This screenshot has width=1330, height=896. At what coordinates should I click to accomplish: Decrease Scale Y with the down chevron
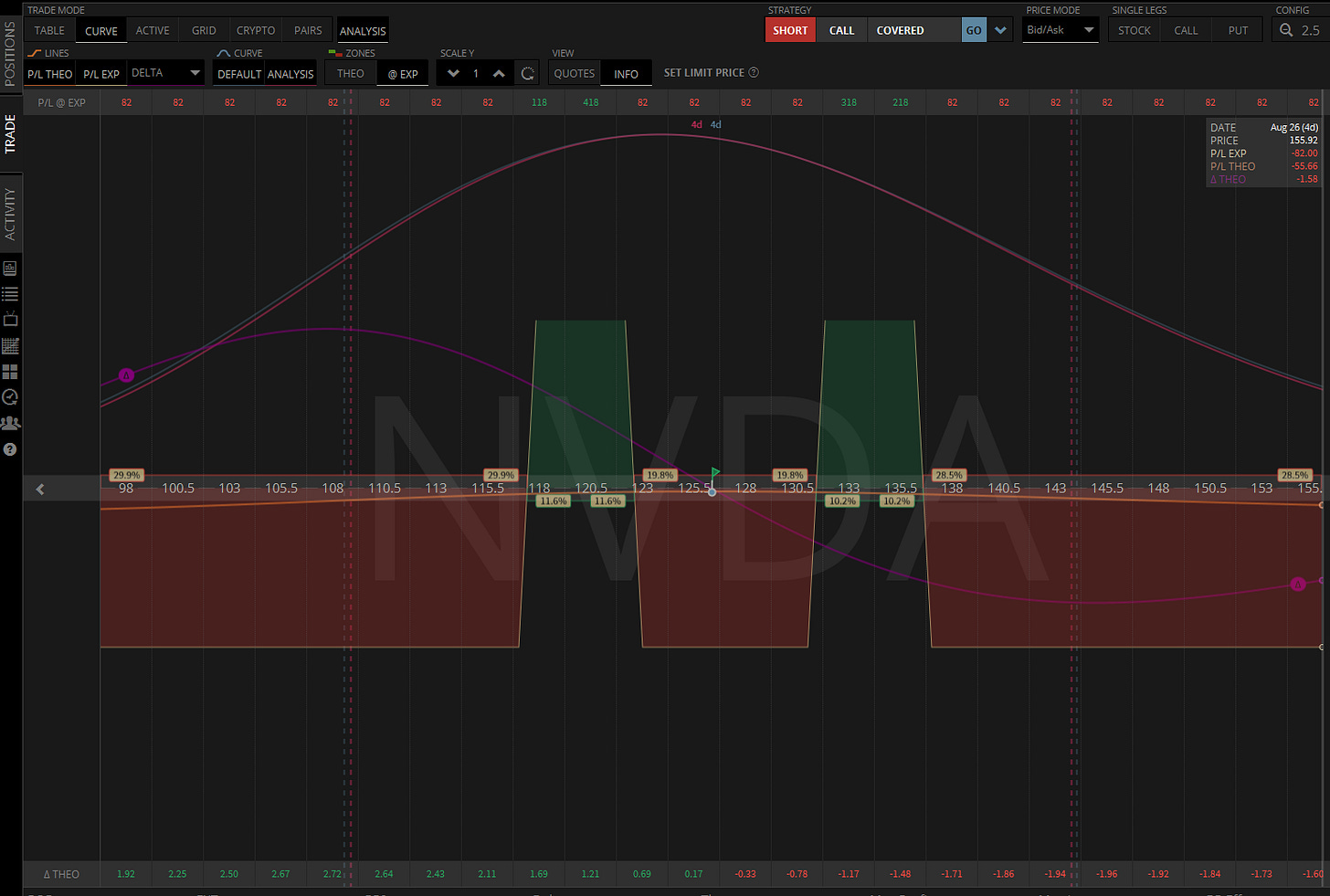click(x=453, y=74)
